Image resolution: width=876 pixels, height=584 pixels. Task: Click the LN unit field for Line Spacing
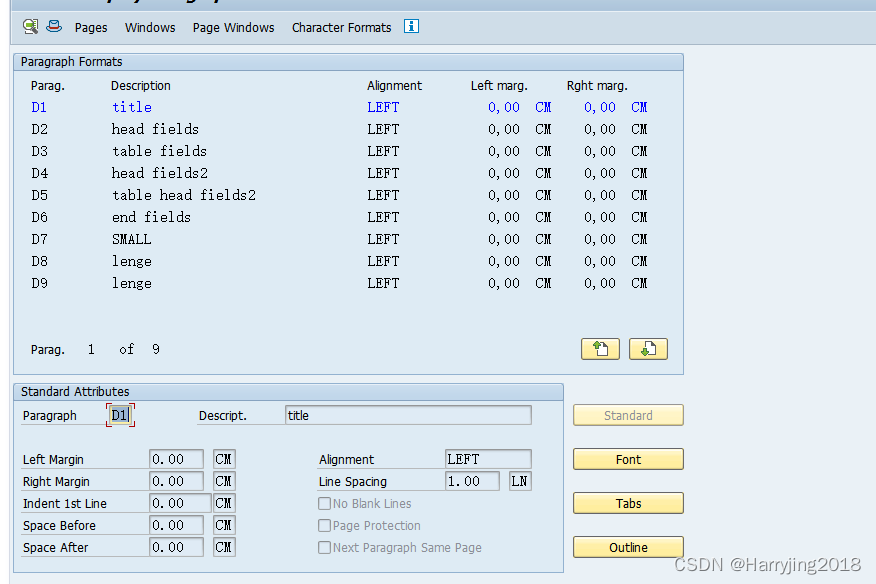click(520, 481)
